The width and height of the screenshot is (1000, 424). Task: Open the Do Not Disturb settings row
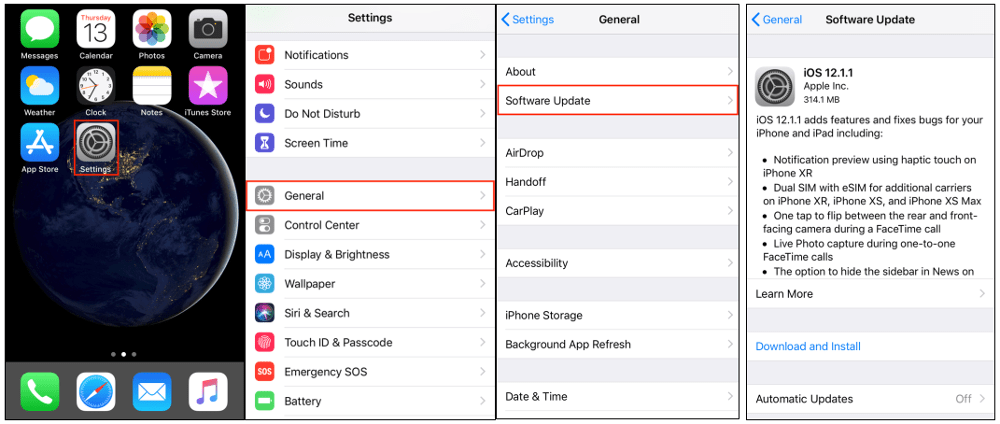coord(371,114)
